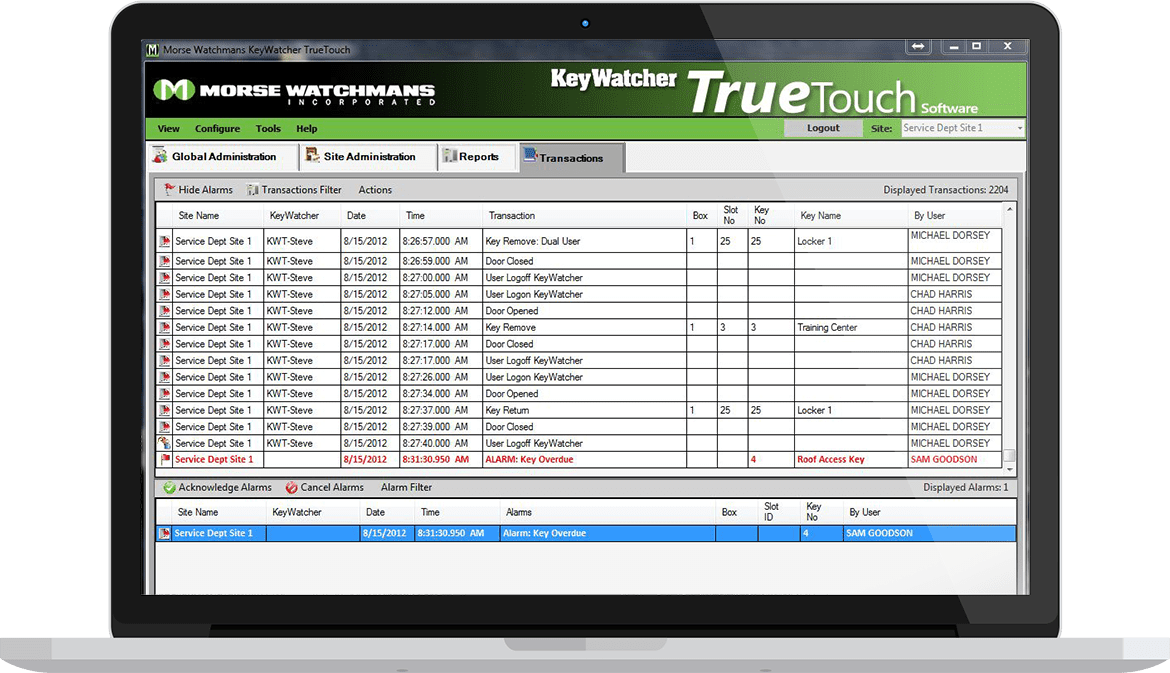Click the red flag icon on the Key Overdue alarm transaction
This screenshot has height=673, width=1170.
(164, 460)
